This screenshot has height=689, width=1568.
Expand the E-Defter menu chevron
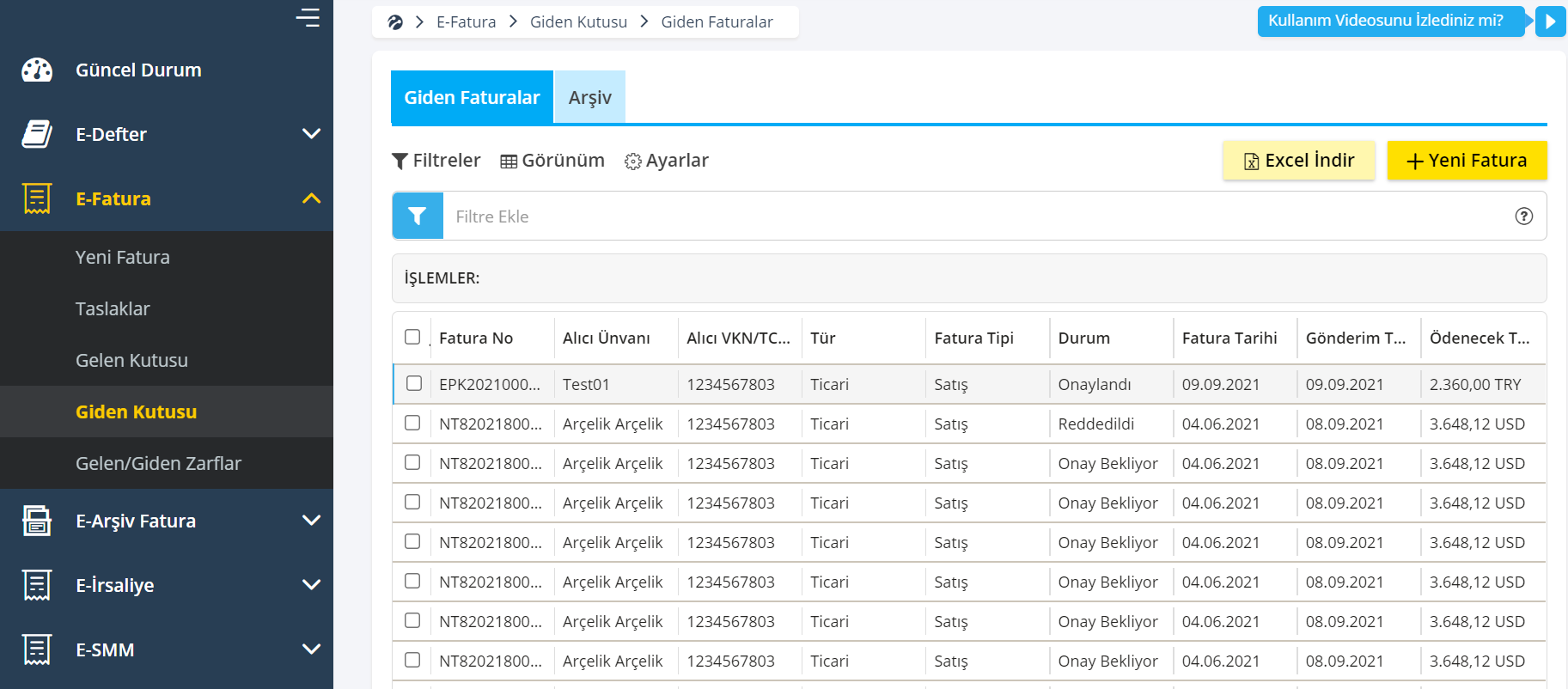pos(311,134)
